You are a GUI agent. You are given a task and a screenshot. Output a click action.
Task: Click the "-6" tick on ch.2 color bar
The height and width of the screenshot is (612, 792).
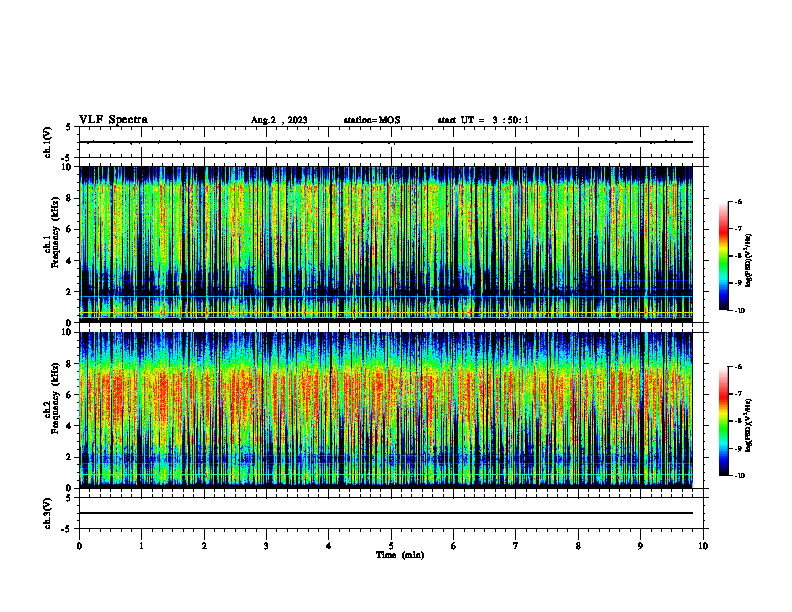739,367
